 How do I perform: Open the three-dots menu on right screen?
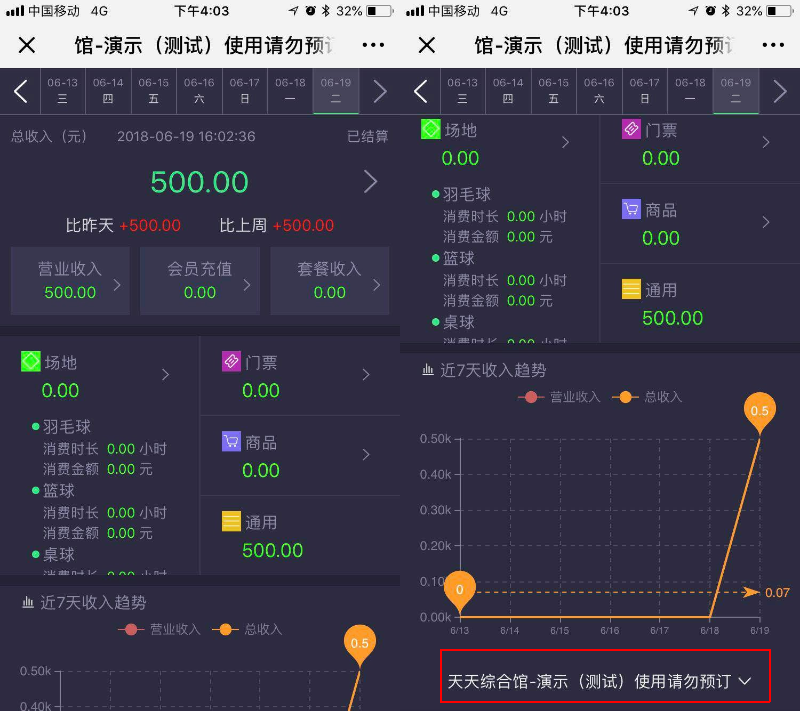773,45
